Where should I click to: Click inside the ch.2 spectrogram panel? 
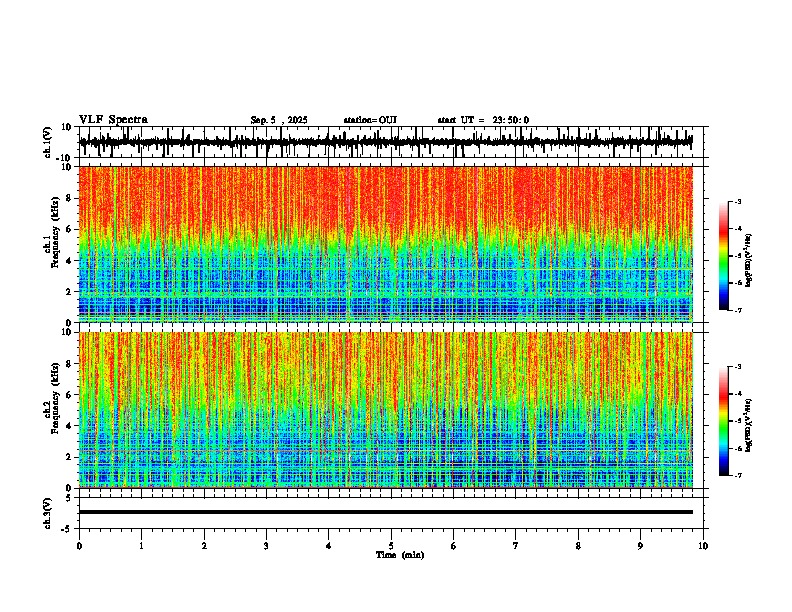point(385,410)
